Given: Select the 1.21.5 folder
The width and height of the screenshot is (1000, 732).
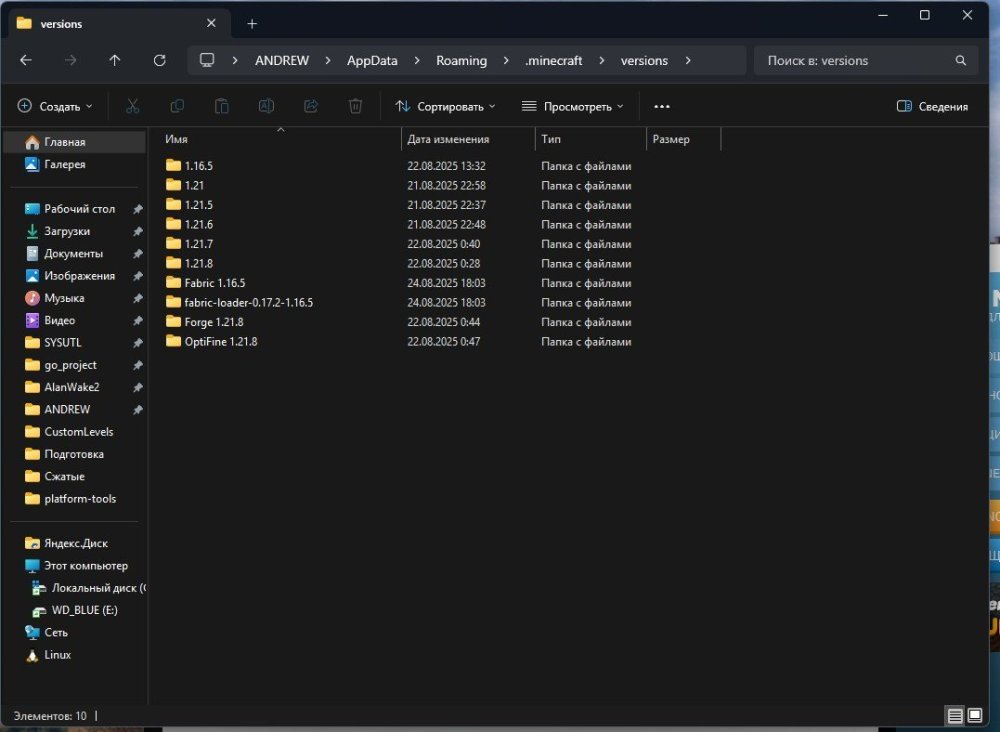Looking at the screenshot, I should click(189, 205).
